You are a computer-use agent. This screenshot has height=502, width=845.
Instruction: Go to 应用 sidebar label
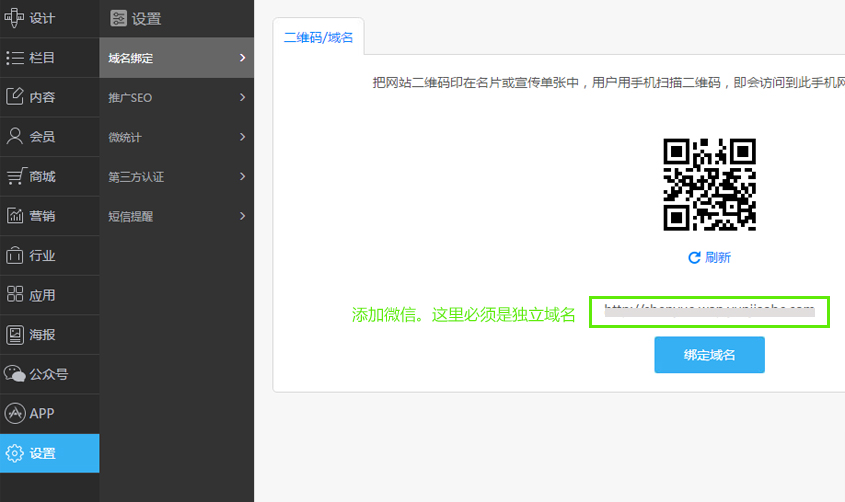[x=42, y=295]
